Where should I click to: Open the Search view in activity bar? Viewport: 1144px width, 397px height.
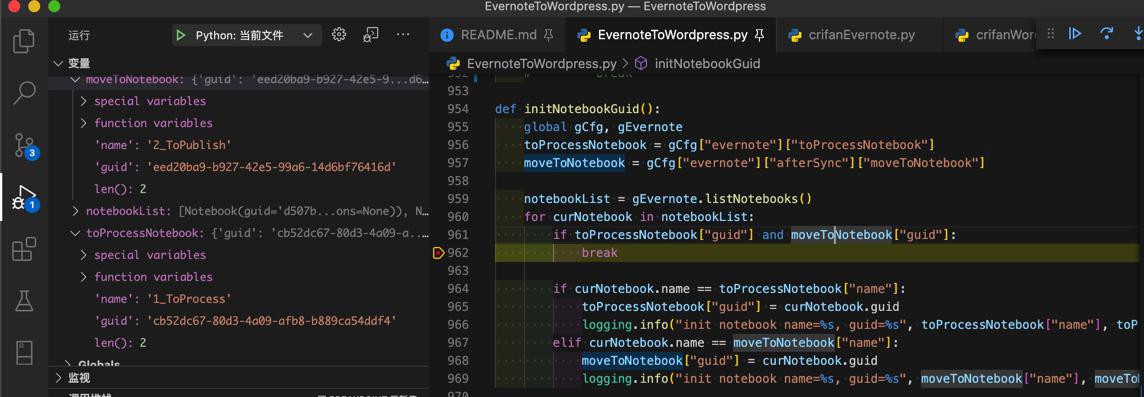point(24,93)
